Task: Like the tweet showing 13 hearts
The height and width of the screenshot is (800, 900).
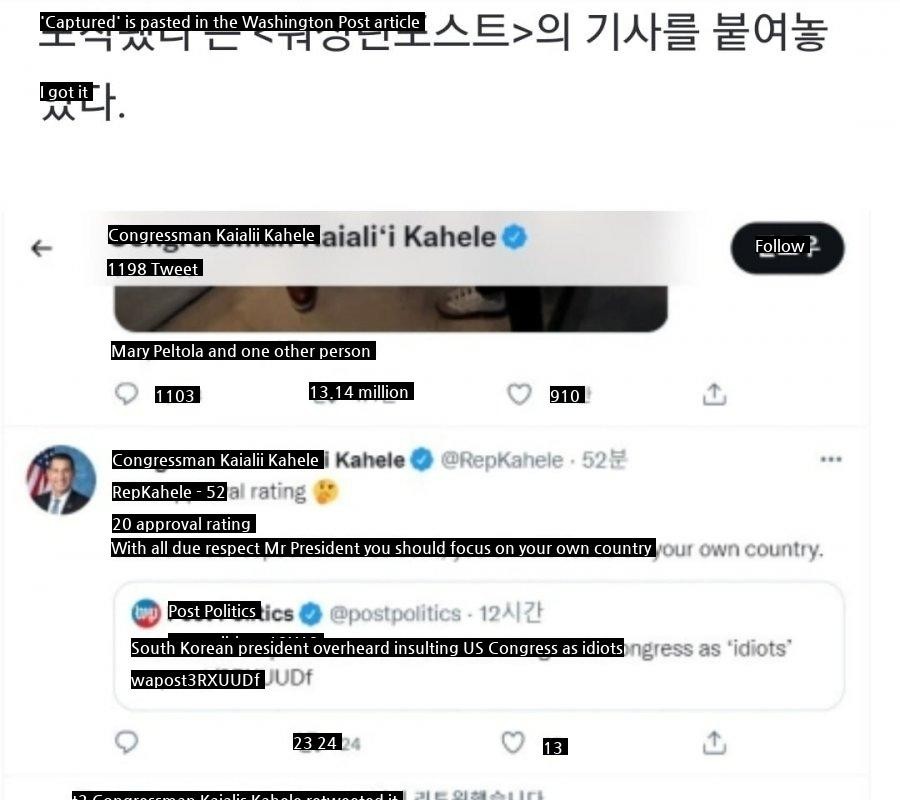Action: [x=513, y=742]
